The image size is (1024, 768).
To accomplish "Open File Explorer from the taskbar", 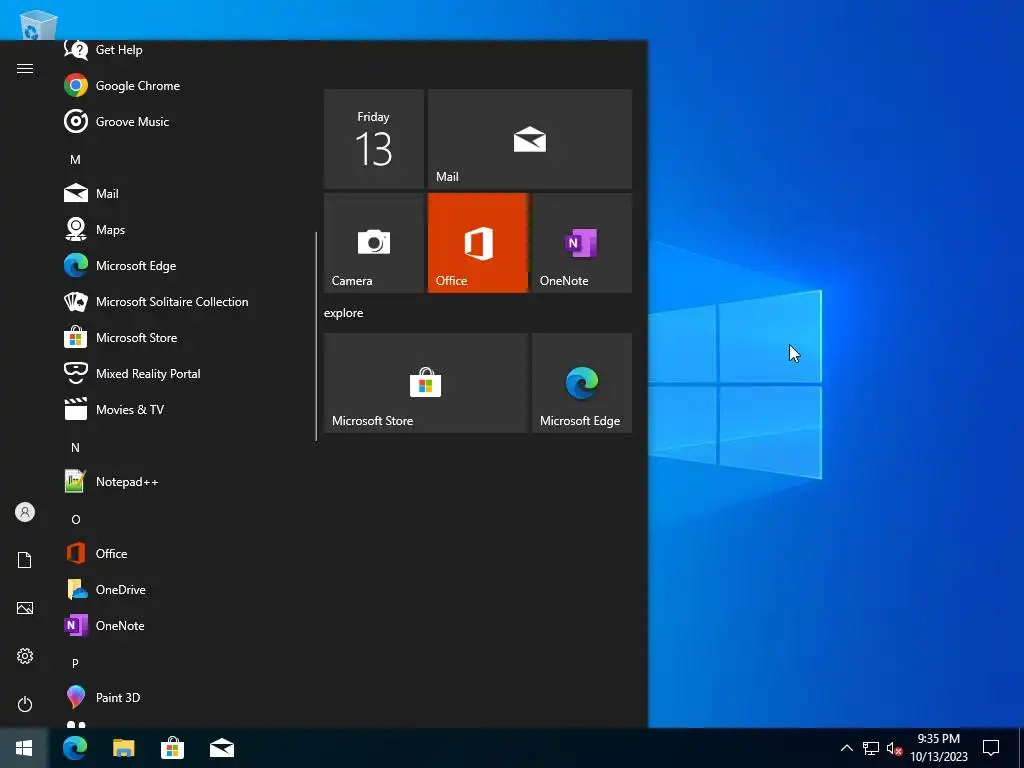I will [x=123, y=748].
